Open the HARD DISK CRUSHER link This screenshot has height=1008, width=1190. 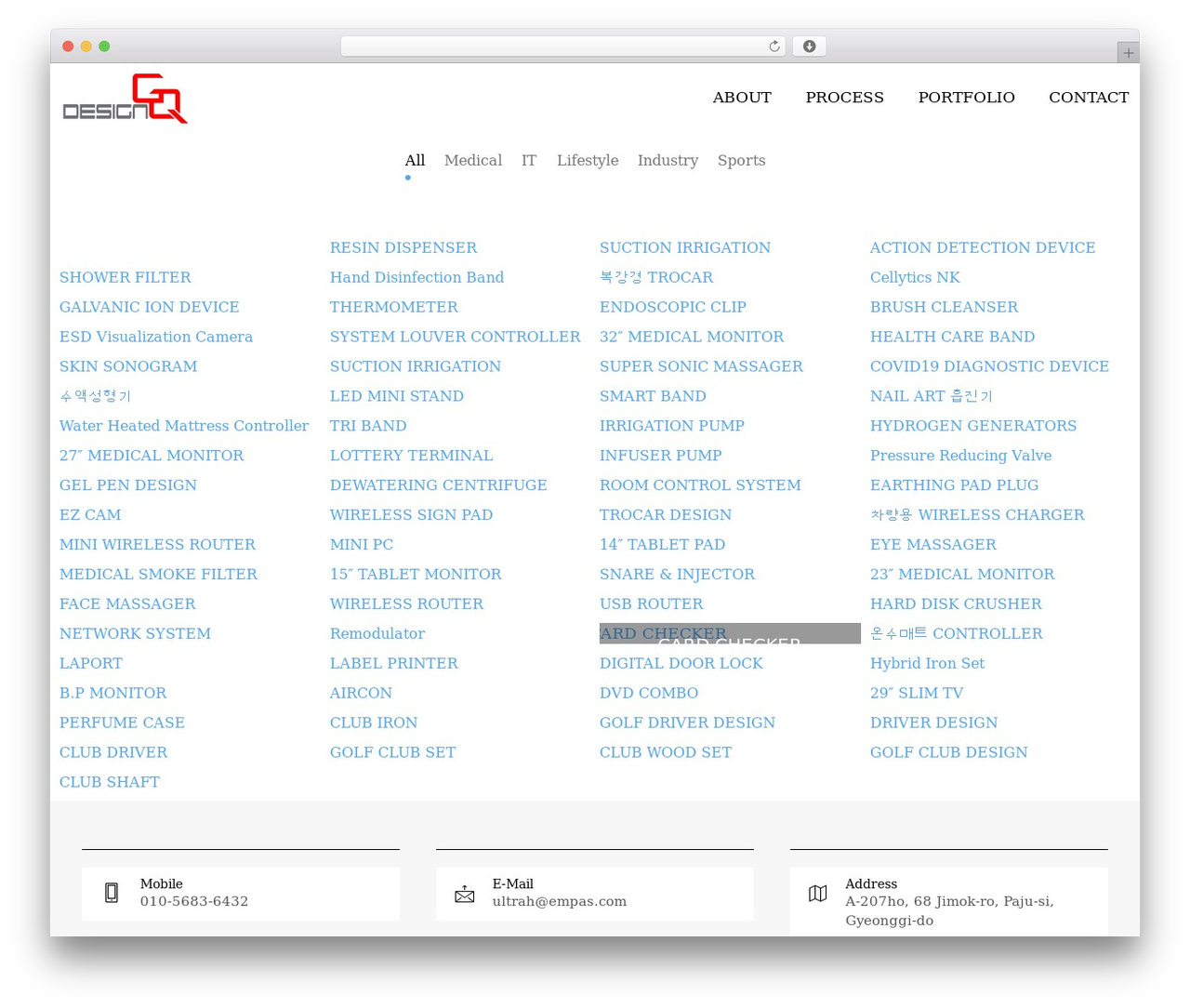956,604
